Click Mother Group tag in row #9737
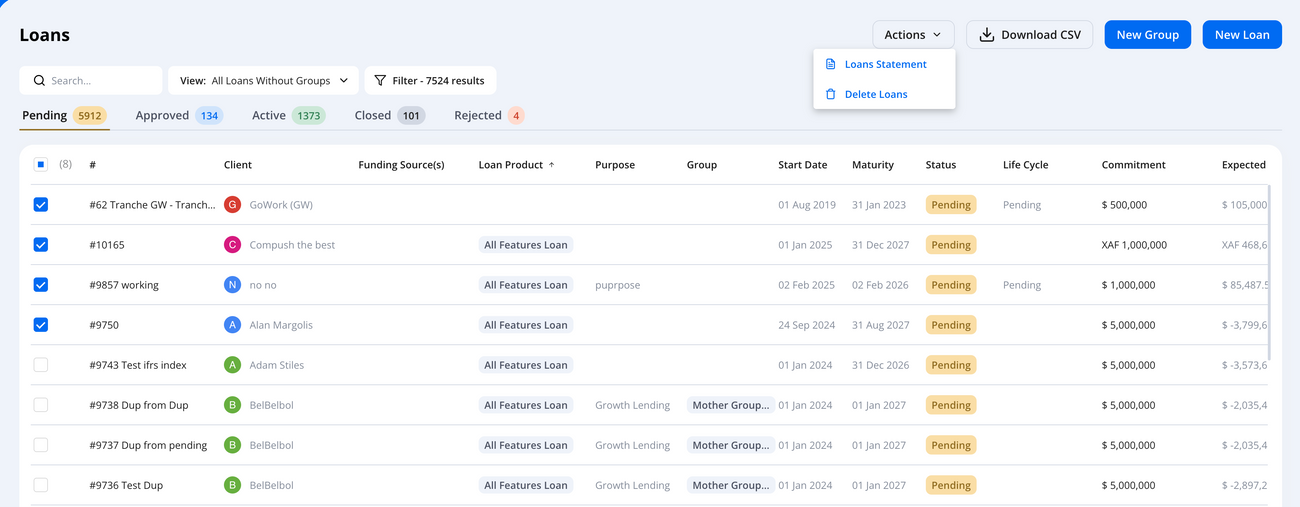This screenshot has width=1300, height=507. (x=731, y=444)
